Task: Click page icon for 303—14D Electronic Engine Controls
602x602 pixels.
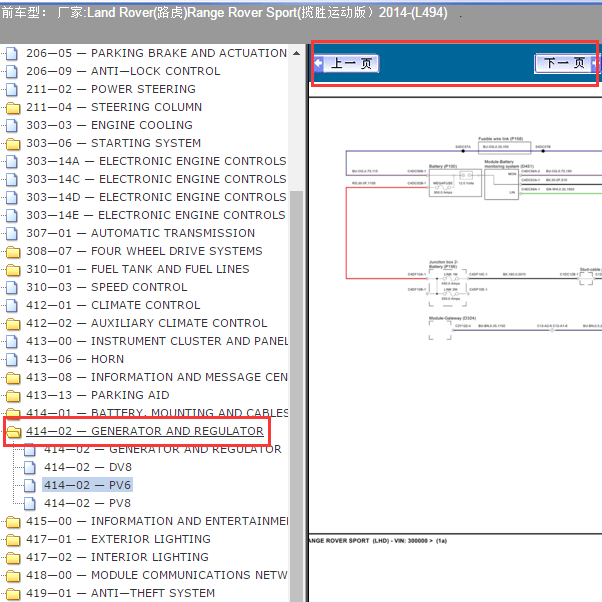Action: [x=12, y=197]
